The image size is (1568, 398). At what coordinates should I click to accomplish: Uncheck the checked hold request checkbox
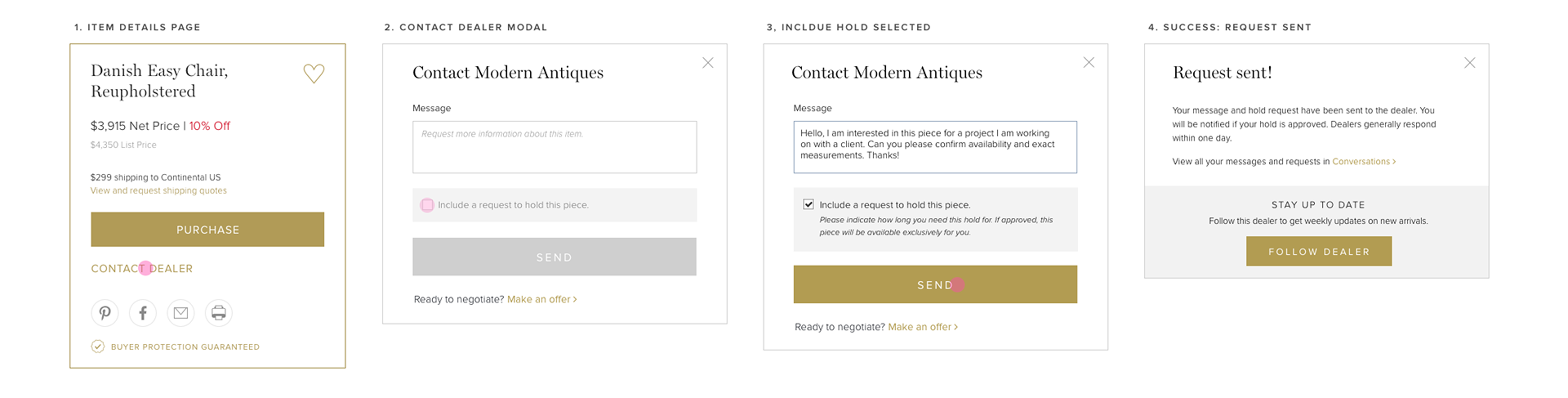[x=808, y=204]
